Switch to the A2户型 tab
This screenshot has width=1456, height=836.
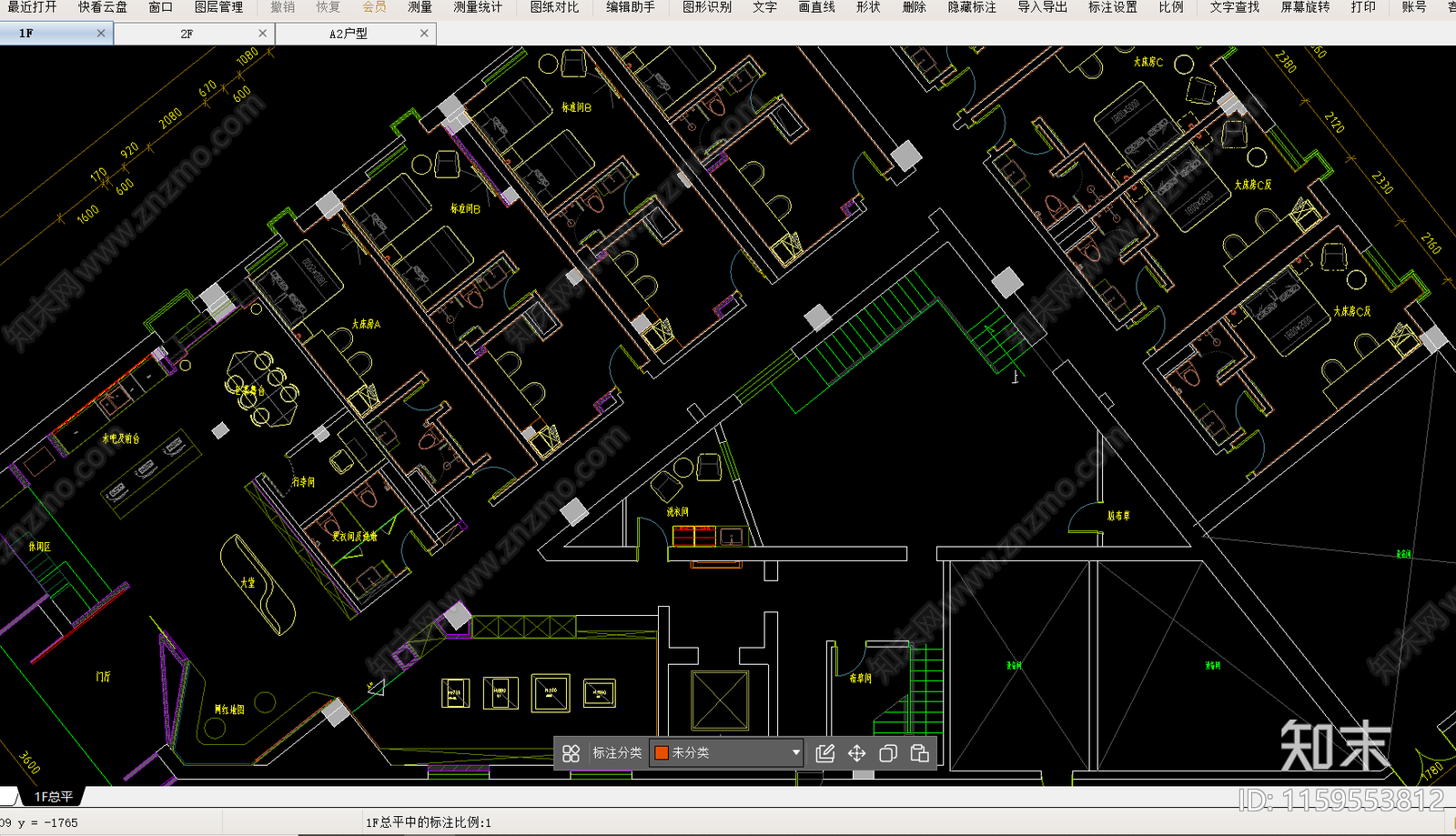(349, 34)
